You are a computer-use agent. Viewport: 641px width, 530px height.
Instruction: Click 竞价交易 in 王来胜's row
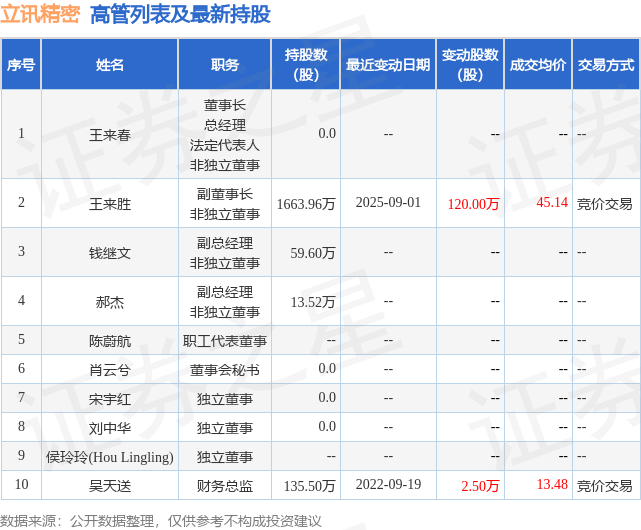tap(605, 204)
